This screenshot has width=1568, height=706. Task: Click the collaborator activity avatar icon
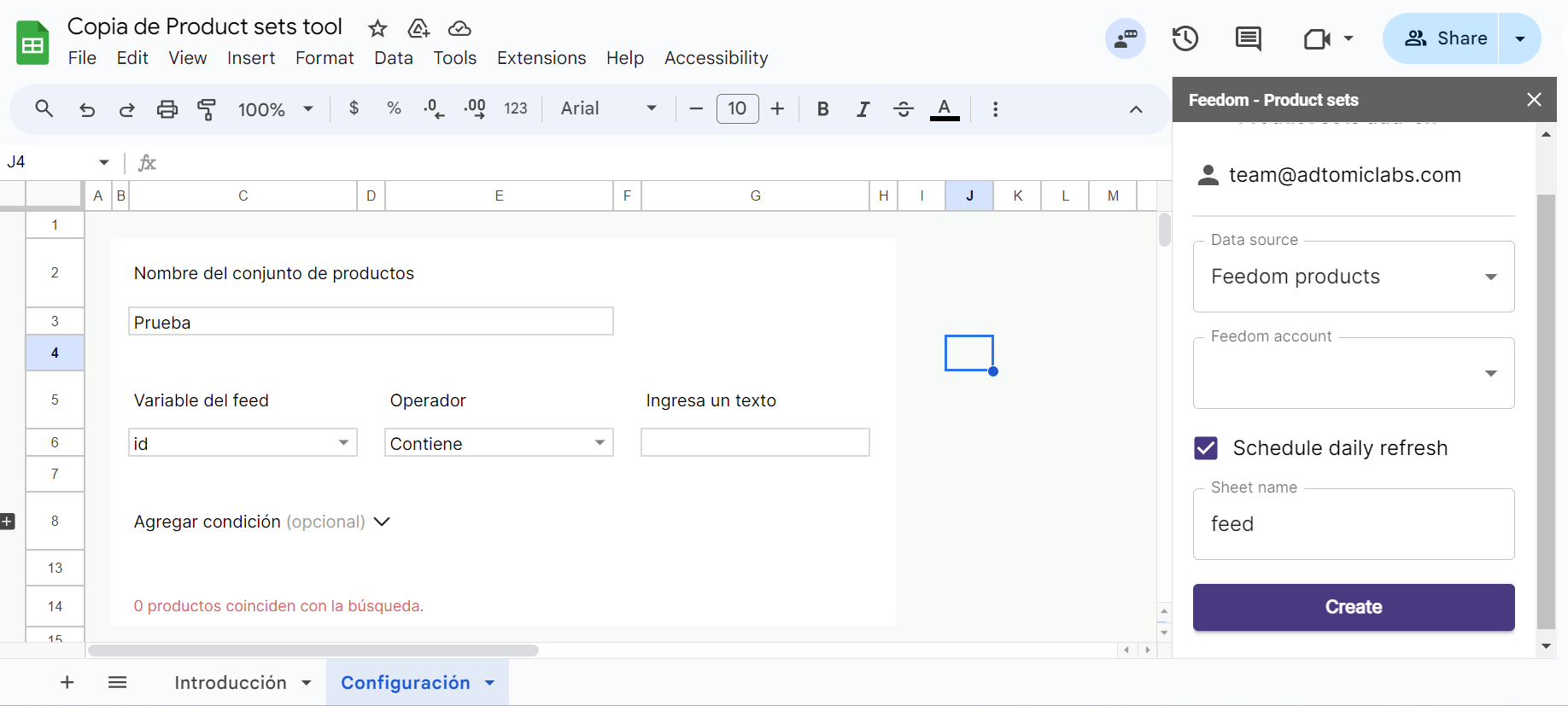pyautogui.click(x=1126, y=38)
